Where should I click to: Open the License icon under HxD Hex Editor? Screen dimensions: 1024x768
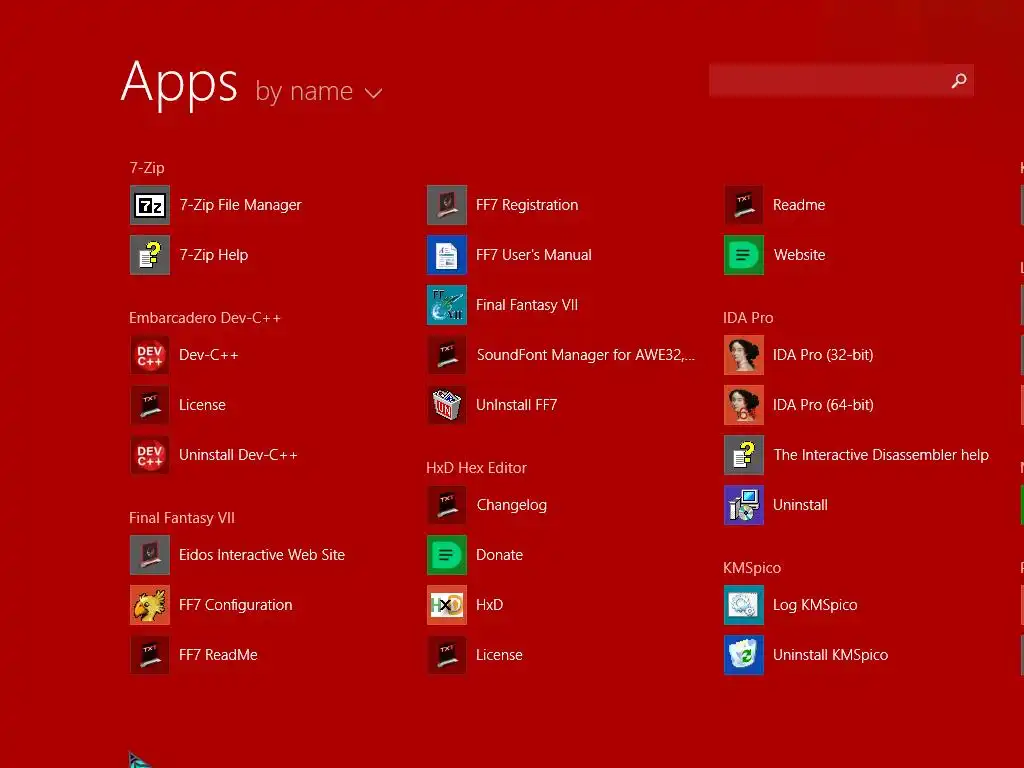[x=447, y=655]
